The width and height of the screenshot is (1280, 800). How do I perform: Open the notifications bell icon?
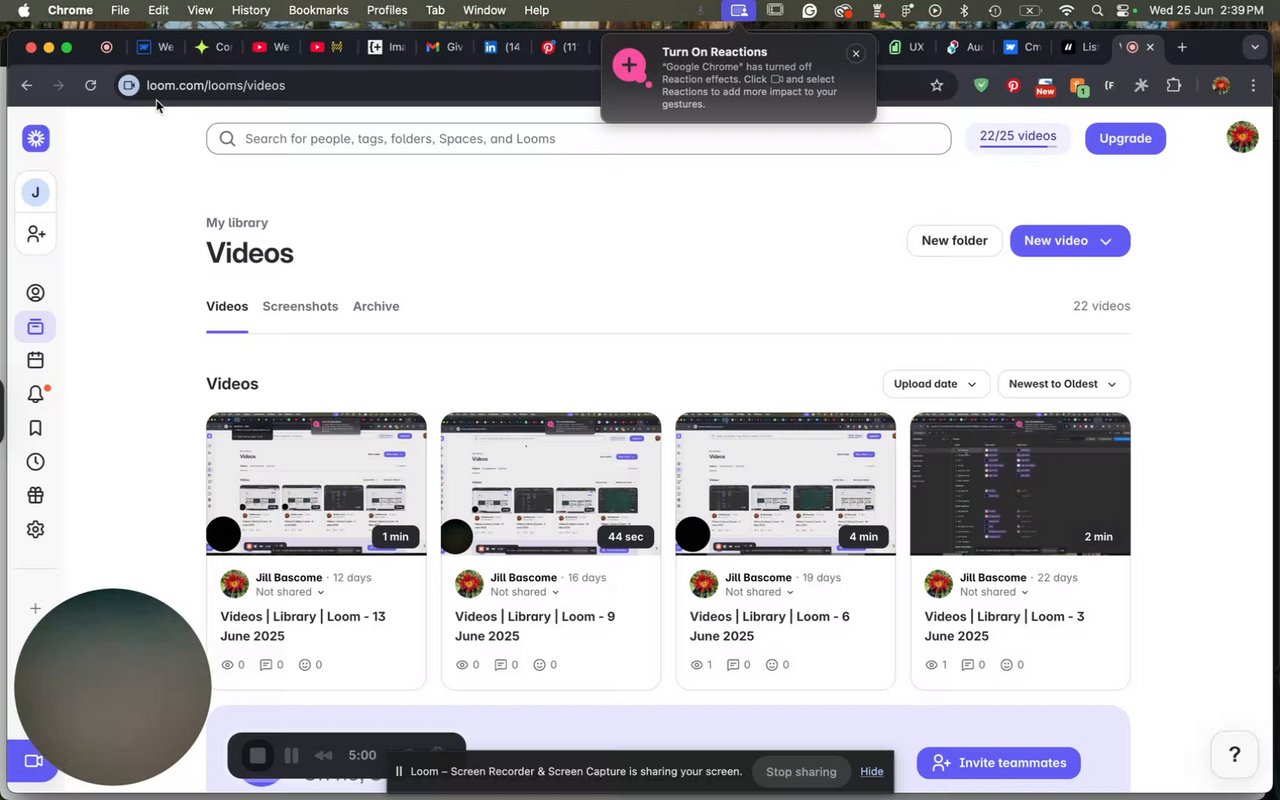pyautogui.click(x=36, y=394)
